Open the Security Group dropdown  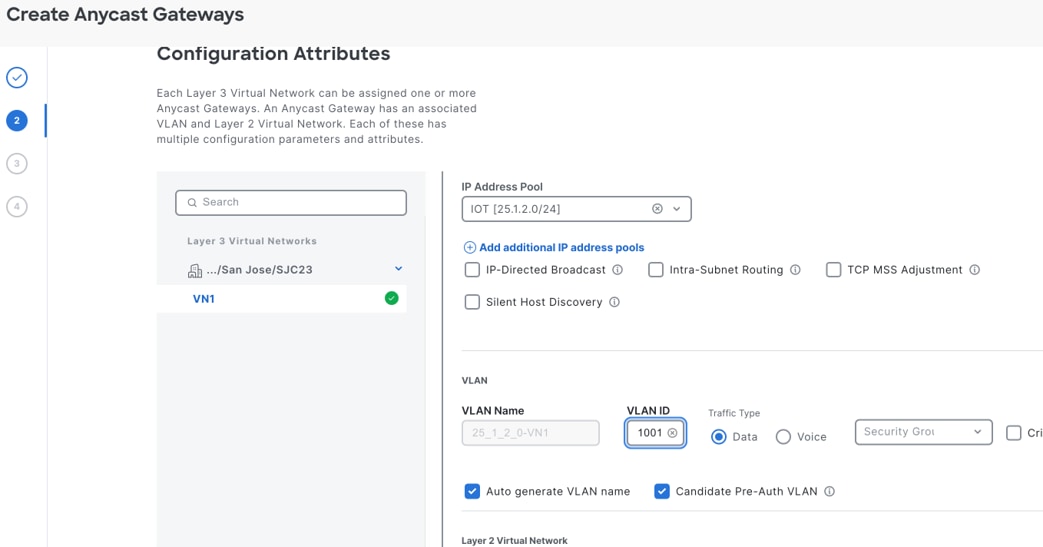923,432
